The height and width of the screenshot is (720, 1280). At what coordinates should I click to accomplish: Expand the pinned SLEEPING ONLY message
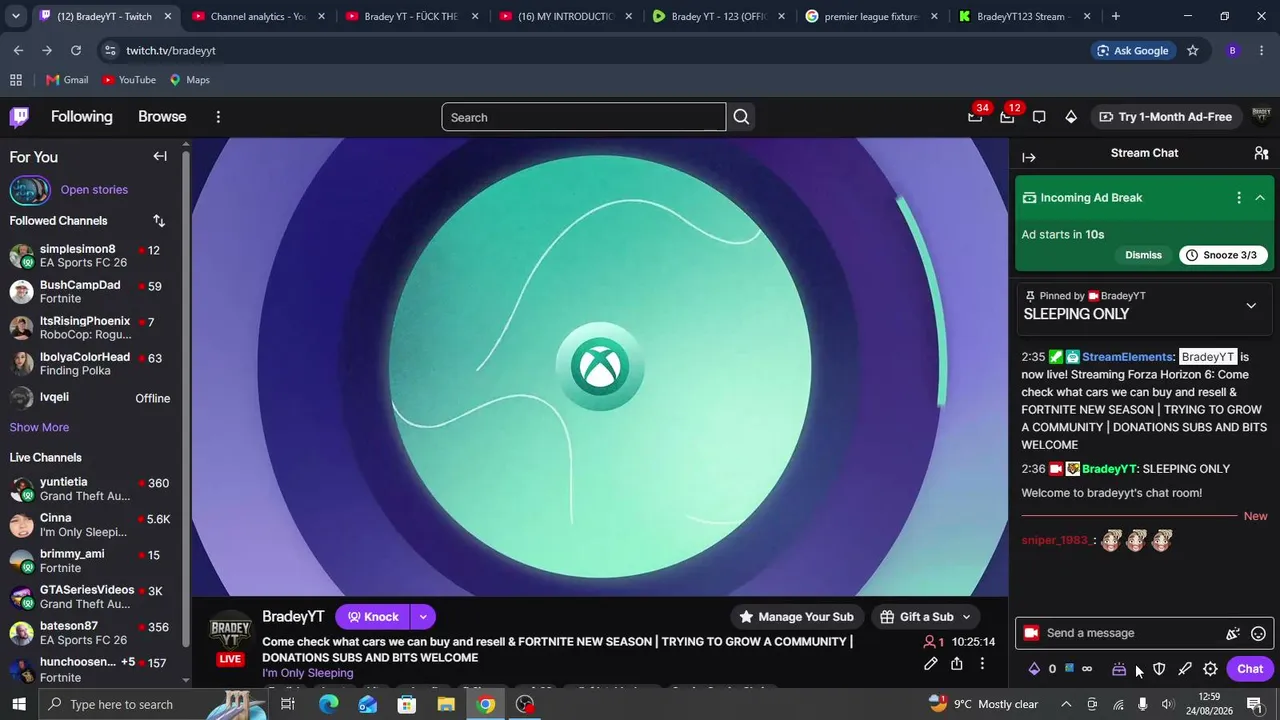(1251, 306)
